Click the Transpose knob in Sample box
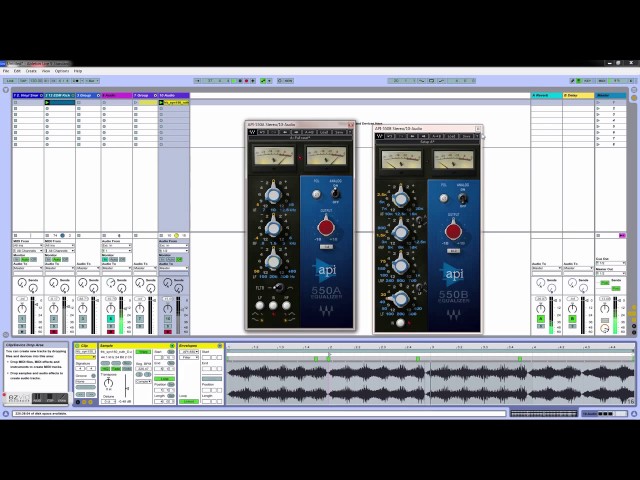This screenshot has width=640, height=480. point(108,383)
